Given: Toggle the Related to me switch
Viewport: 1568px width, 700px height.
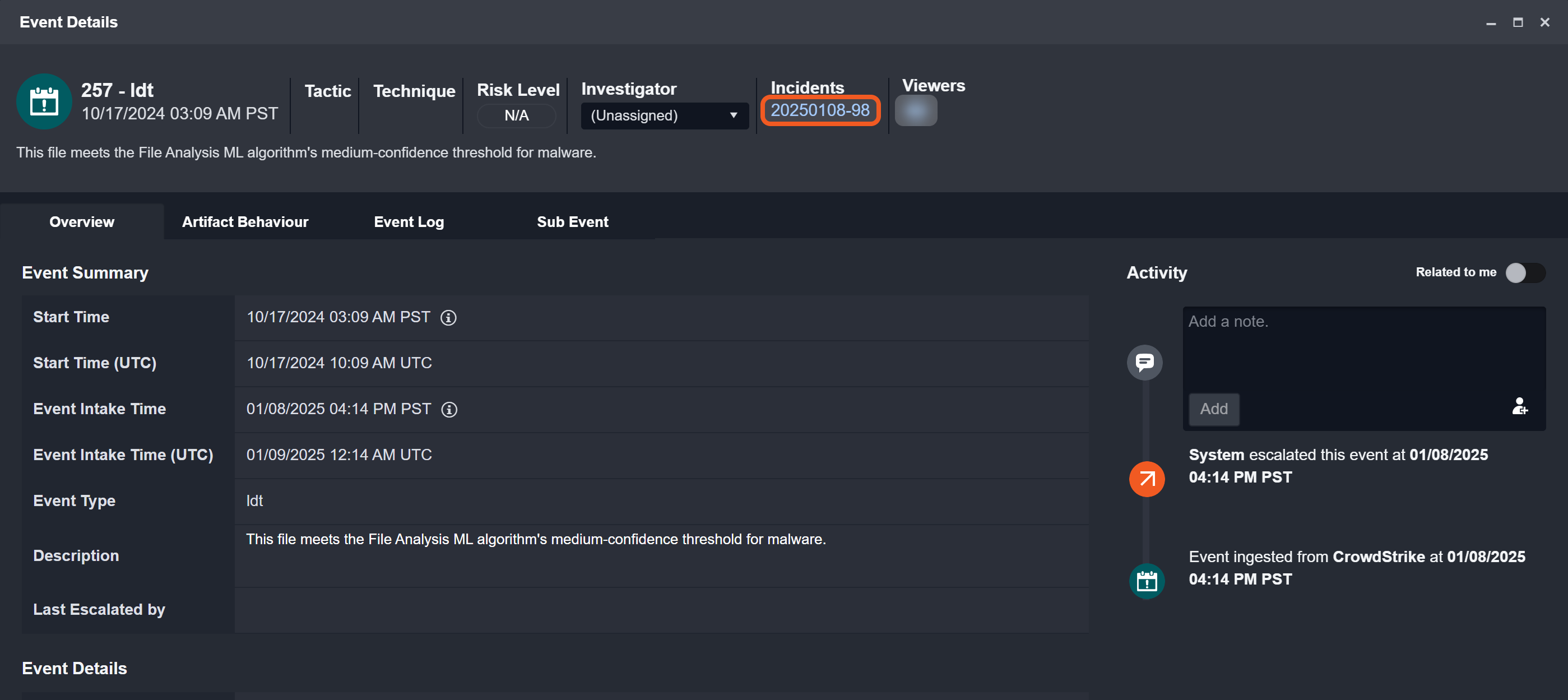Looking at the screenshot, I should click(x=1524, y=273).
